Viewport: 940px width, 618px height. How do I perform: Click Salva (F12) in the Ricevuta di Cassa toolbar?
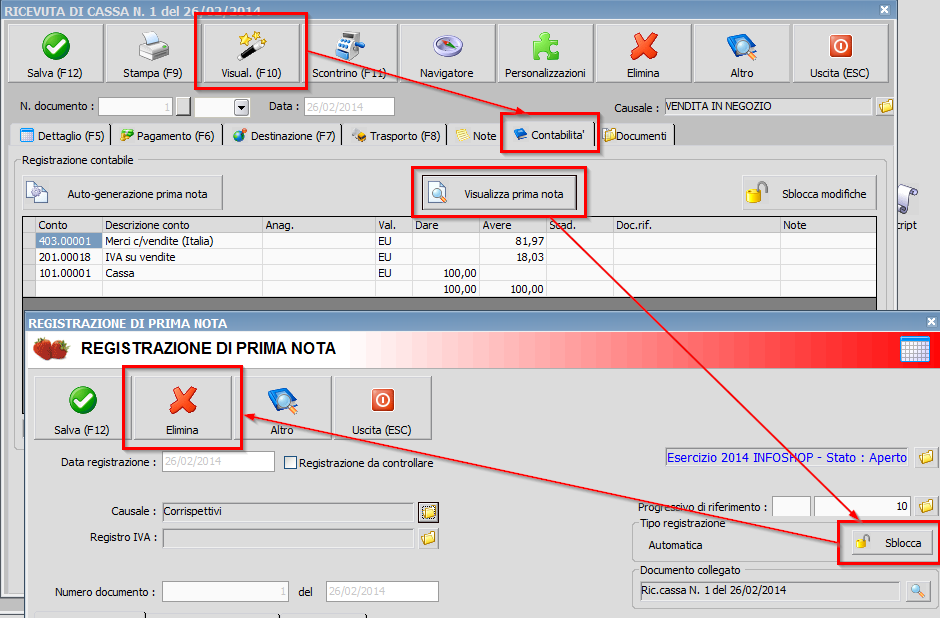[55, 53]
